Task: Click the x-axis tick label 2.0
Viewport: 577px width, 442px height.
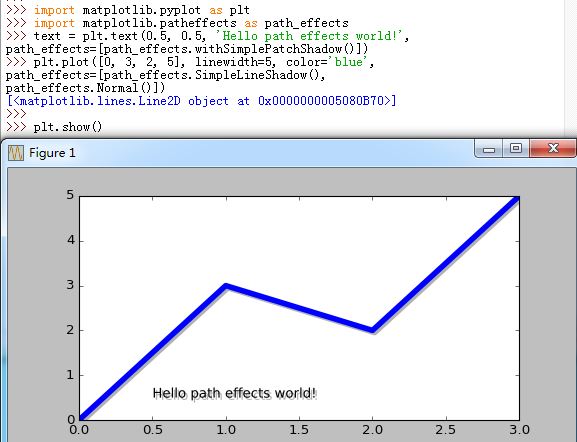Action: coord(373,430)
